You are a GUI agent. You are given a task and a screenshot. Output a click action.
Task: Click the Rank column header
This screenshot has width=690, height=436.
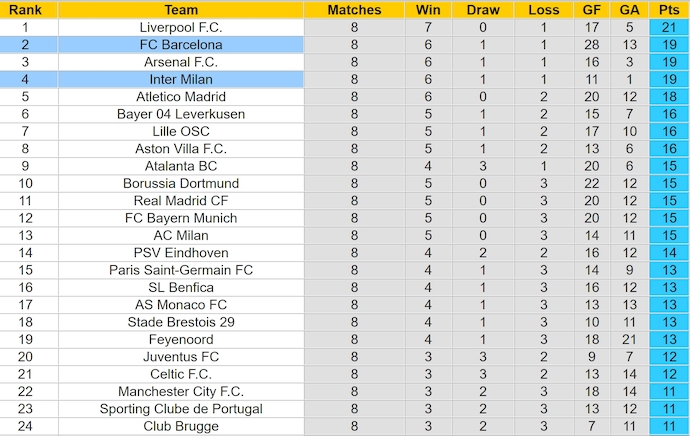(x=25, y=10)
